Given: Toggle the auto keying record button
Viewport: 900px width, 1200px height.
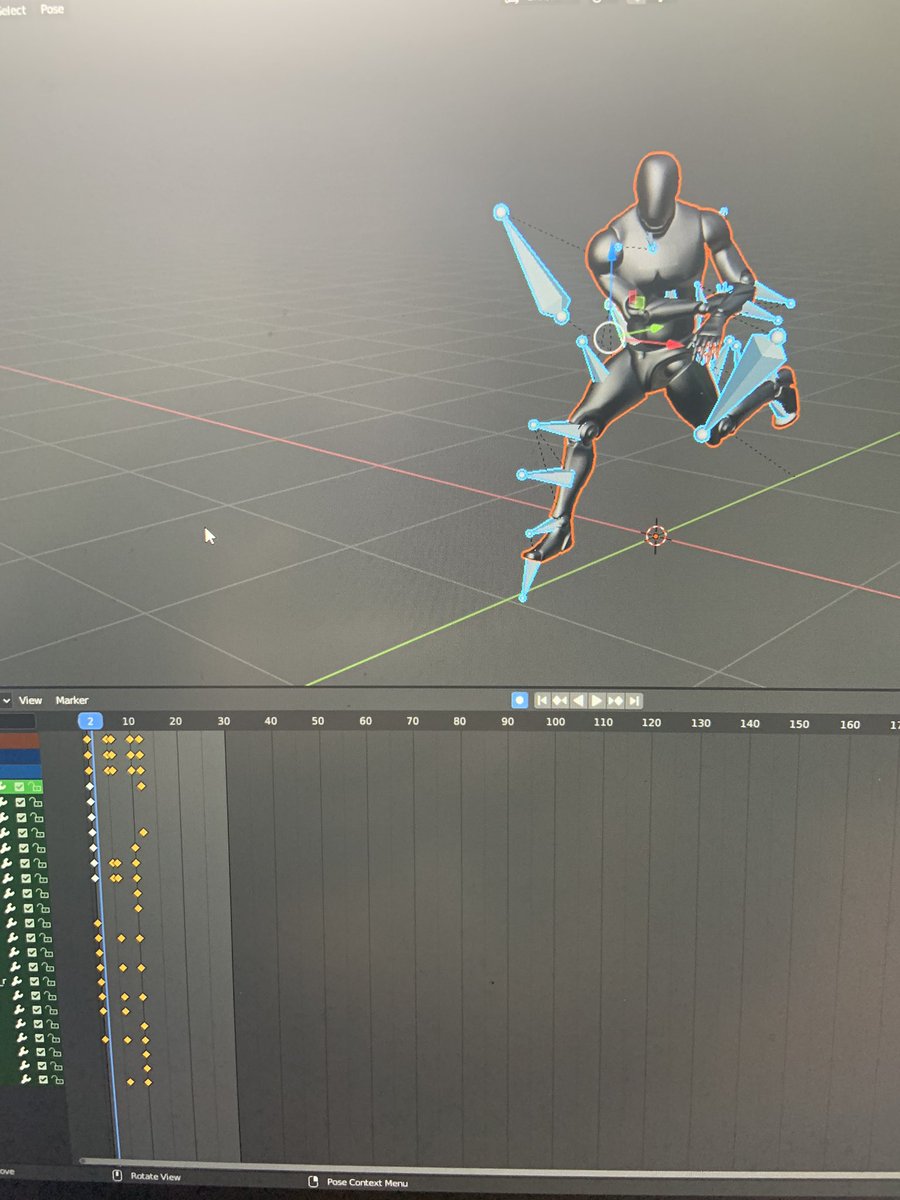Looking at the screenshot, I should coord(519,700).
